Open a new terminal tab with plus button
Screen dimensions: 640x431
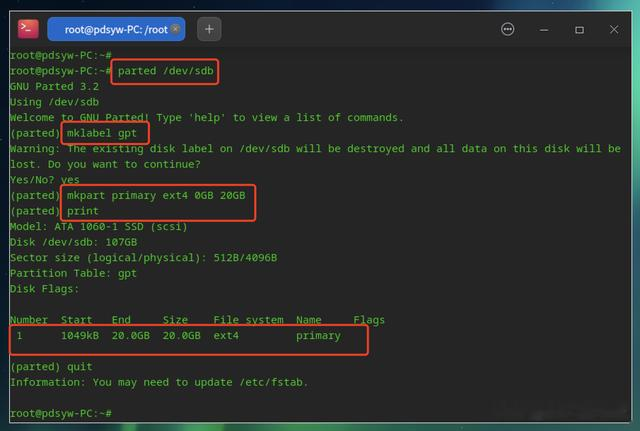point(209,29)
